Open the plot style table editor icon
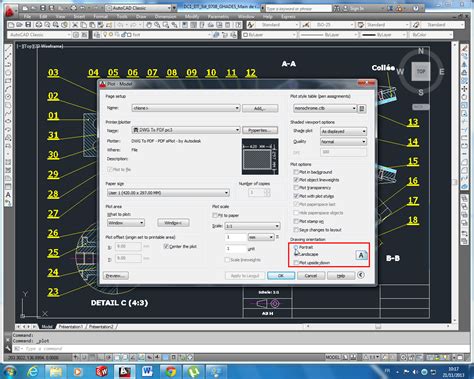This screenshot has height=379, width=474. coord(362,108)
